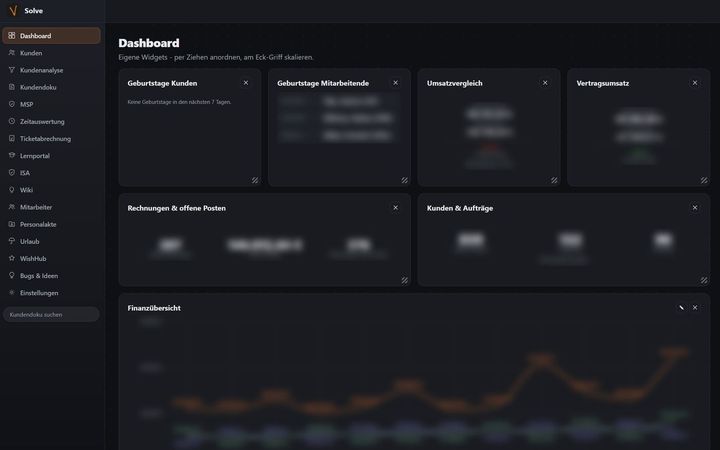Click the Ticketabrechnung icon

pos(12,138)
